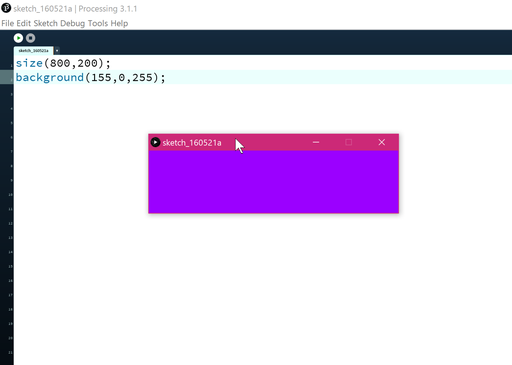This screenshot has width=512, height=365.
Task: Click the background(155,0,255) code line
Action: coord(91,78)
